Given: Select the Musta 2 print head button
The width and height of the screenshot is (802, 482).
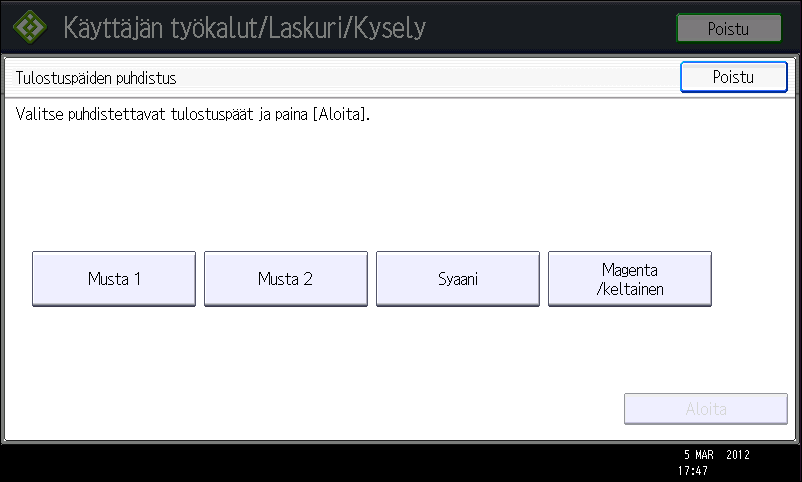Looking at the screenshot, I should pos(286,279).
